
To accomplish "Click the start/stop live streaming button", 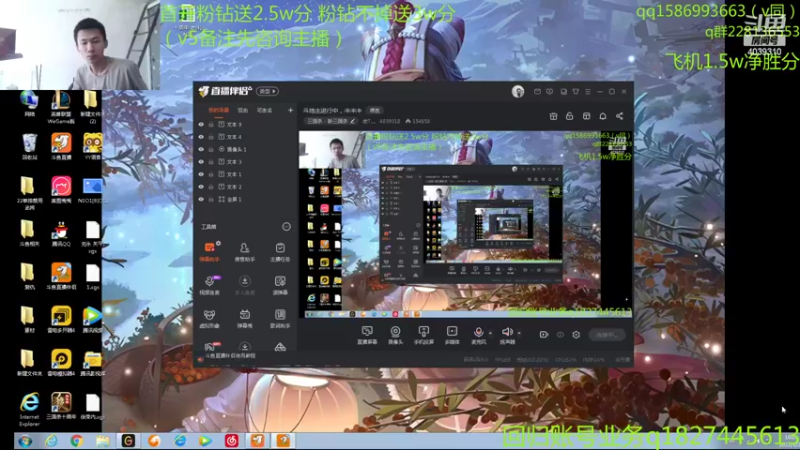I will [607, 335].
